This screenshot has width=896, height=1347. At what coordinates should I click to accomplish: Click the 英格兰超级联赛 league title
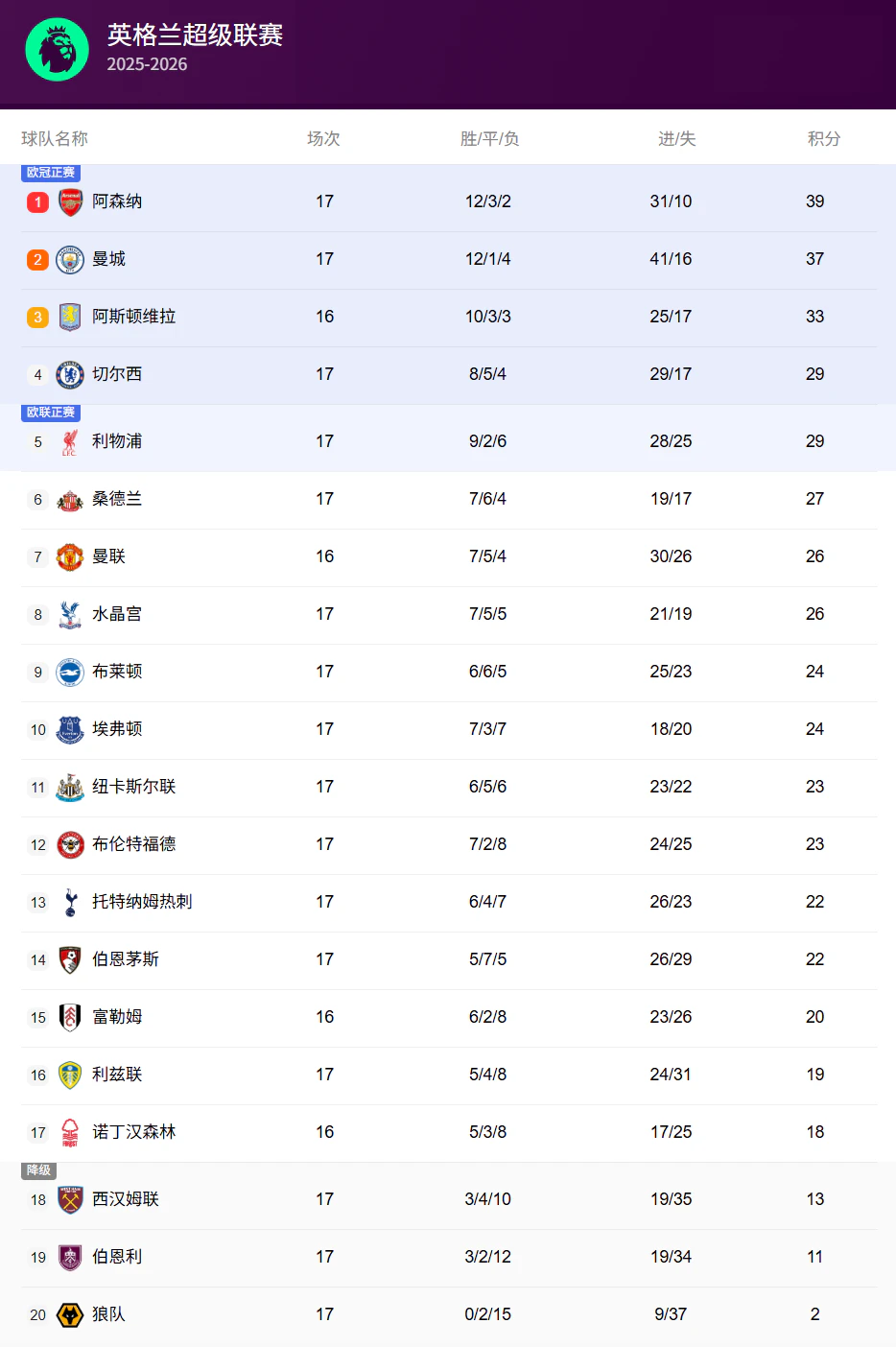pos(195,35)
